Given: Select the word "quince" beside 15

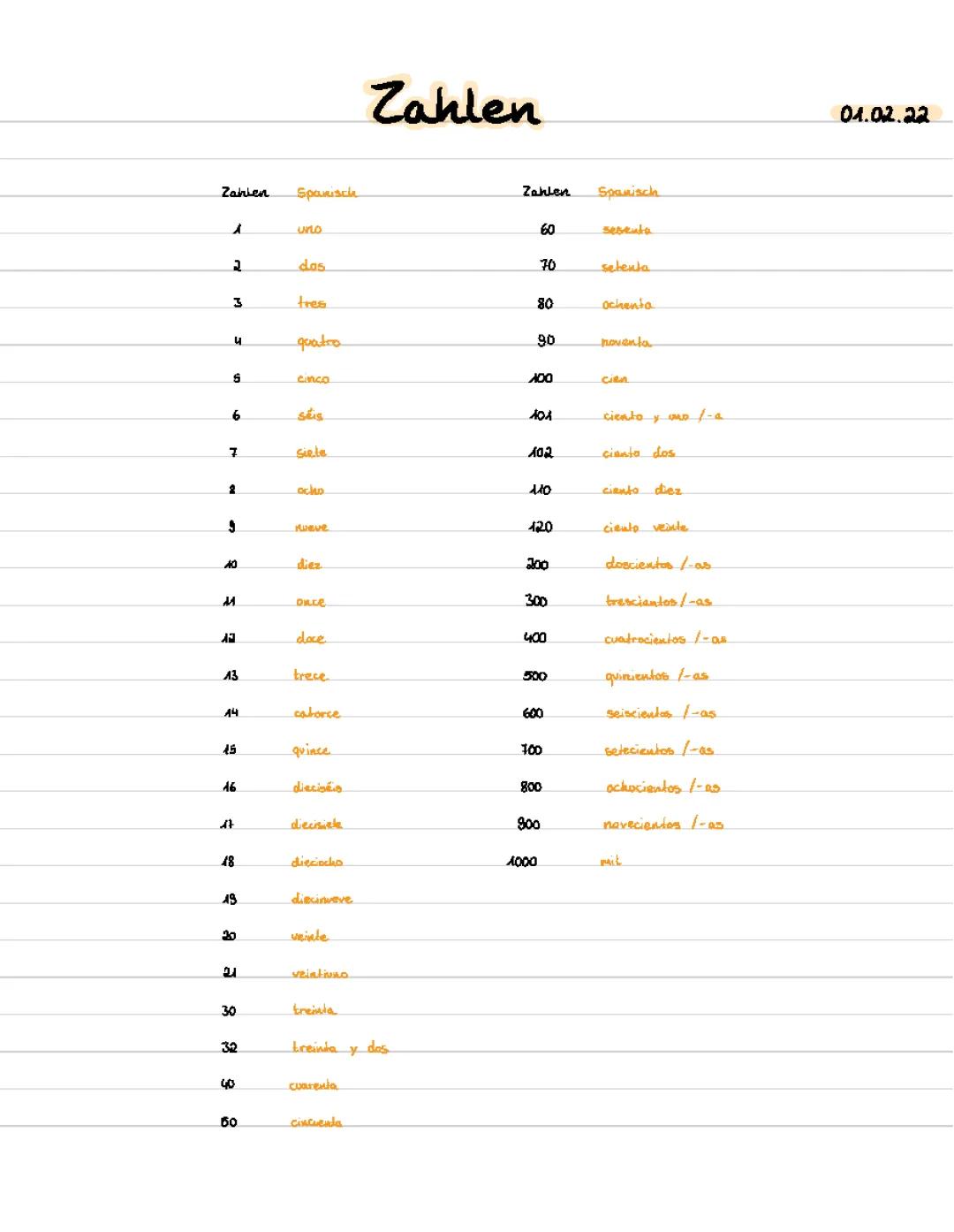Looking at the screenshot, I should (x=311, y=750).
